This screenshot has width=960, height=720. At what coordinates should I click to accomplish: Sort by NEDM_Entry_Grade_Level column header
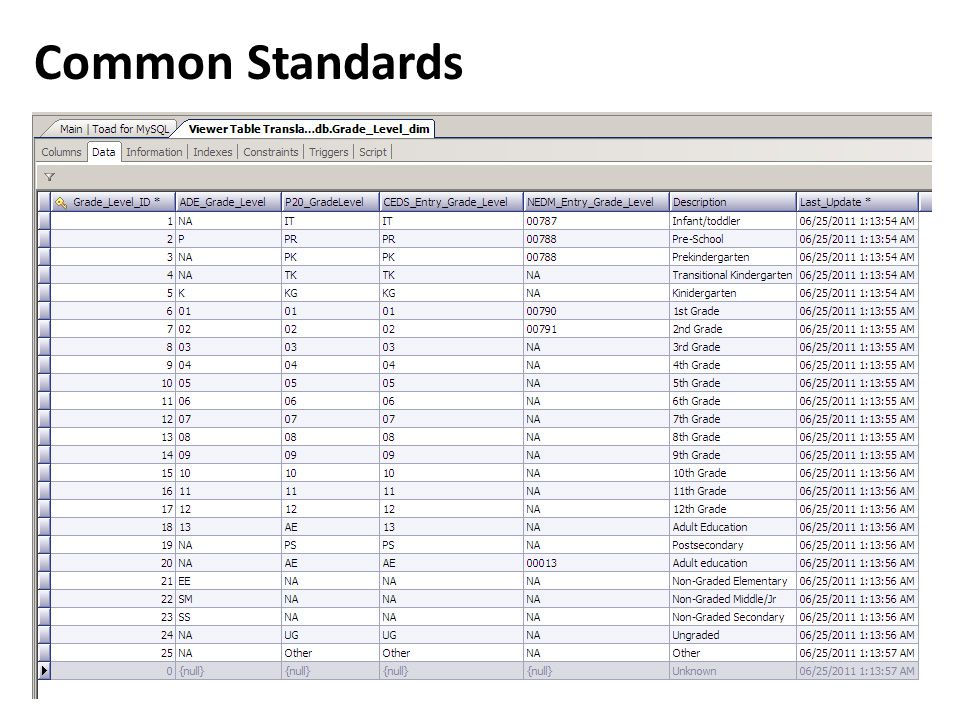point(596,202)
